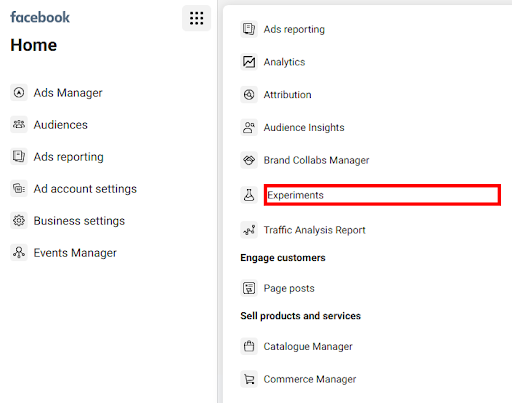Image resolution: width=512 pixels, height=403 pixels.
Task: Click the Audiences people icon
Action: tap(19, 124)
